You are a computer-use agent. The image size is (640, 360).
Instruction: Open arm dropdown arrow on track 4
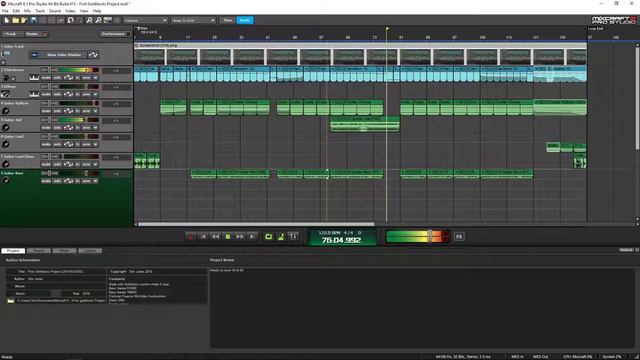[96, 111]
